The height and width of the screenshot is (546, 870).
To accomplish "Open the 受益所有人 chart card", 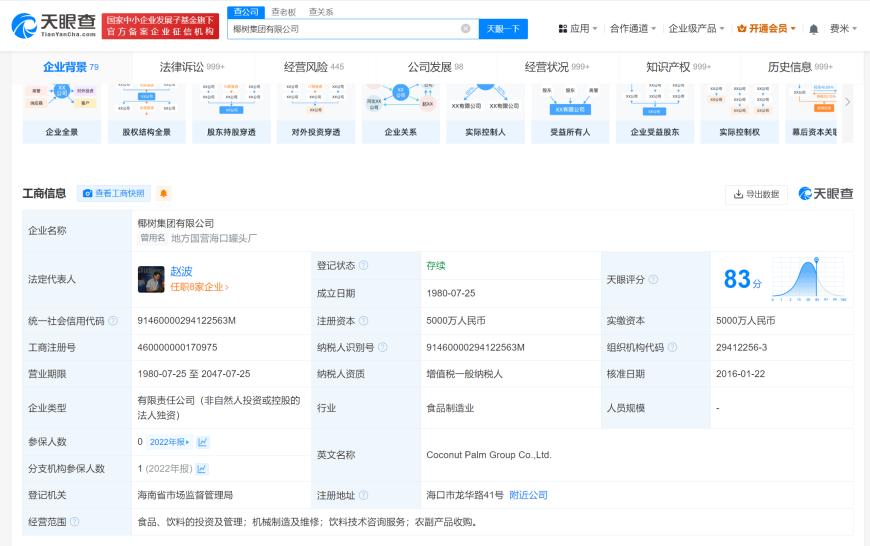I will (570, 114).
